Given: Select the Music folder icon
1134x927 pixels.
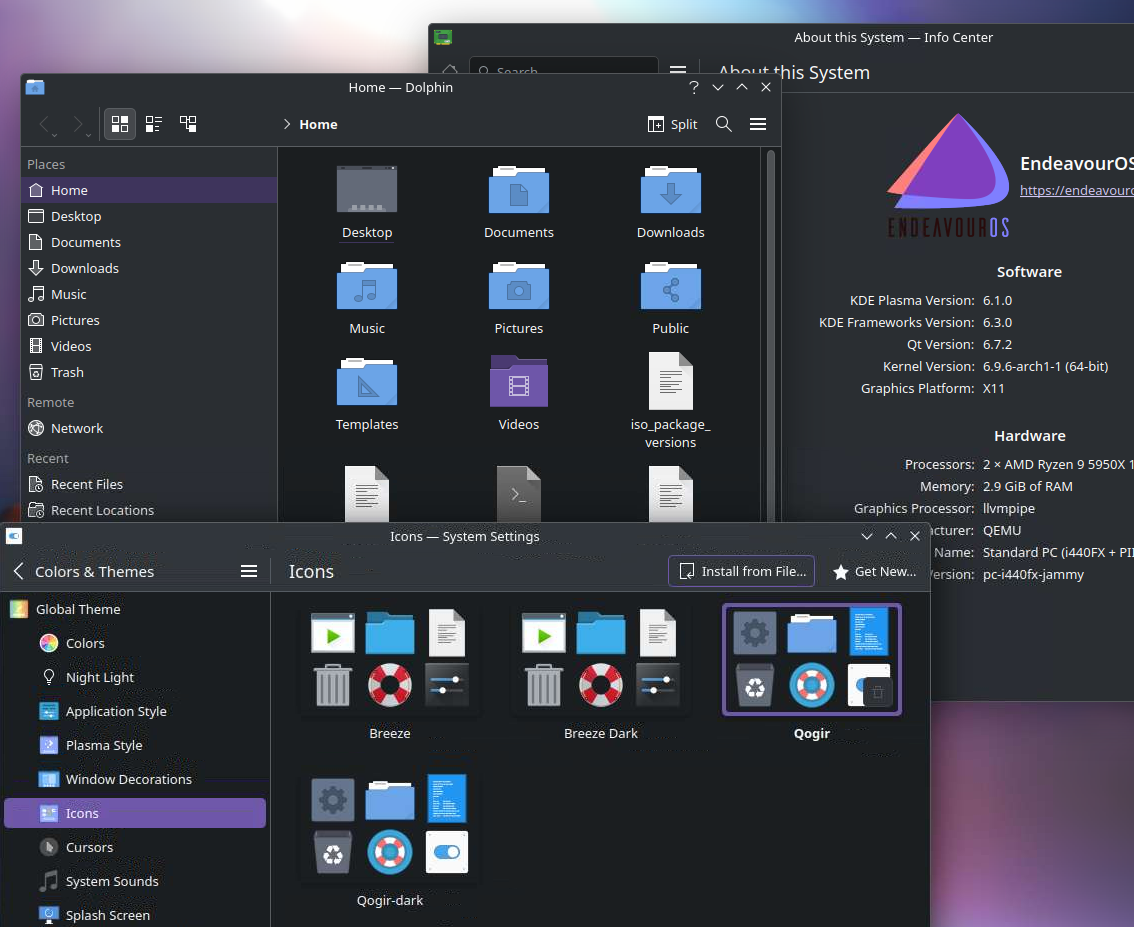Looking at the screenshot, I should coord(367,286).
